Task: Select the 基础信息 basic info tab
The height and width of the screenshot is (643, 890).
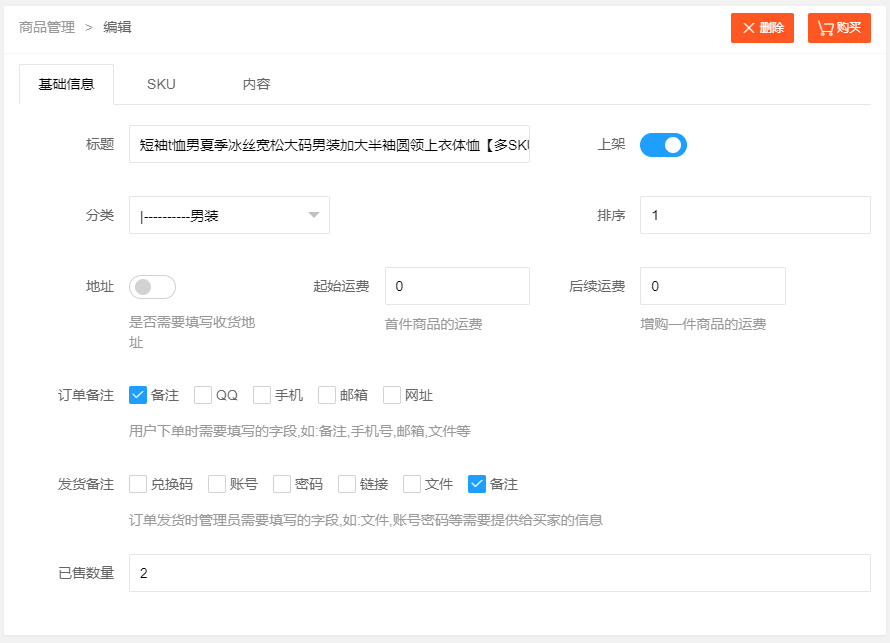Action: tap(66, 84)
